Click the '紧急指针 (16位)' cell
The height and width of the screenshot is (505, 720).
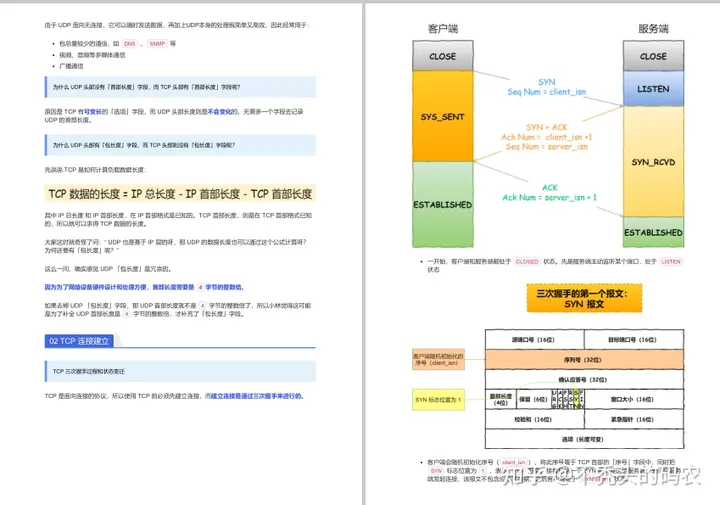pos(634,419)
